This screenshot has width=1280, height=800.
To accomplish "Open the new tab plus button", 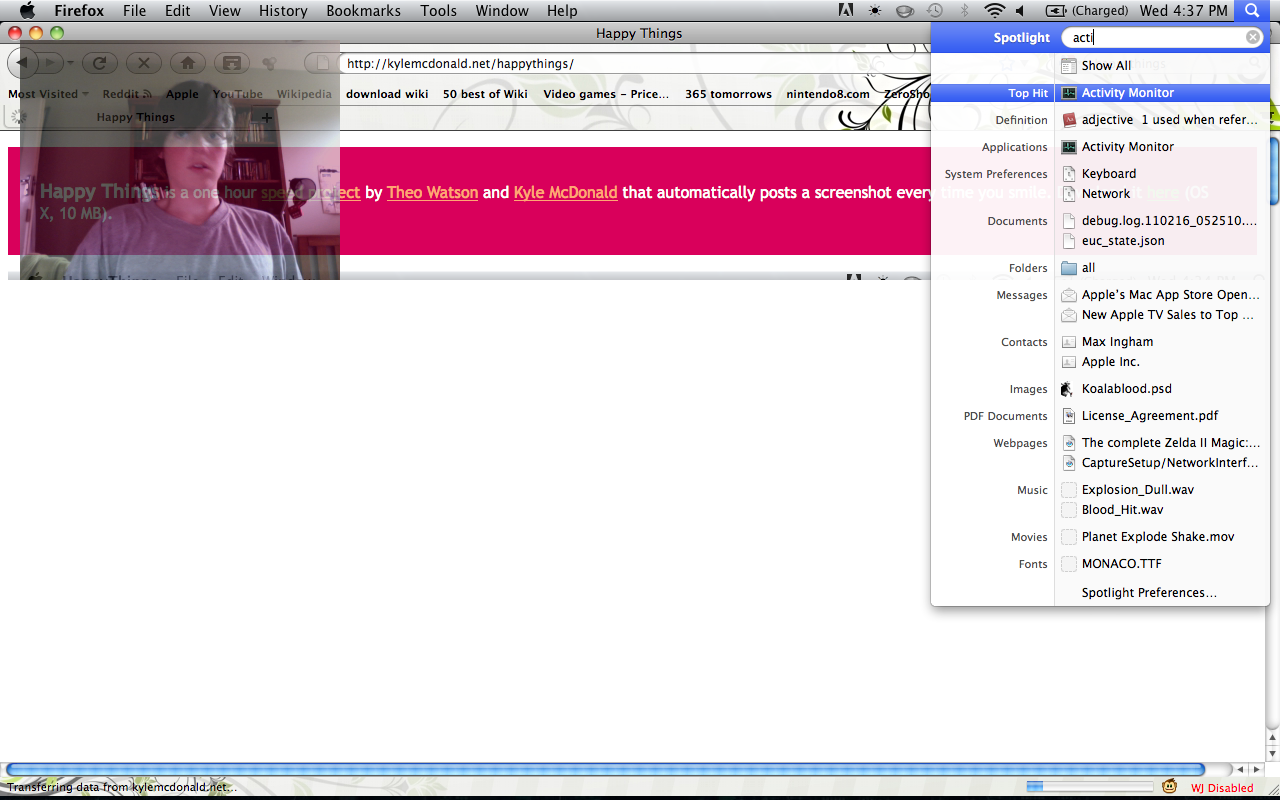I will [x=266, y=117].
